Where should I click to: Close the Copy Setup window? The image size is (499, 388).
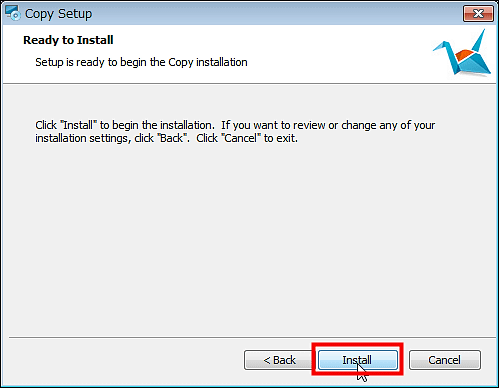pyautogui.click(x=478, y=14)
